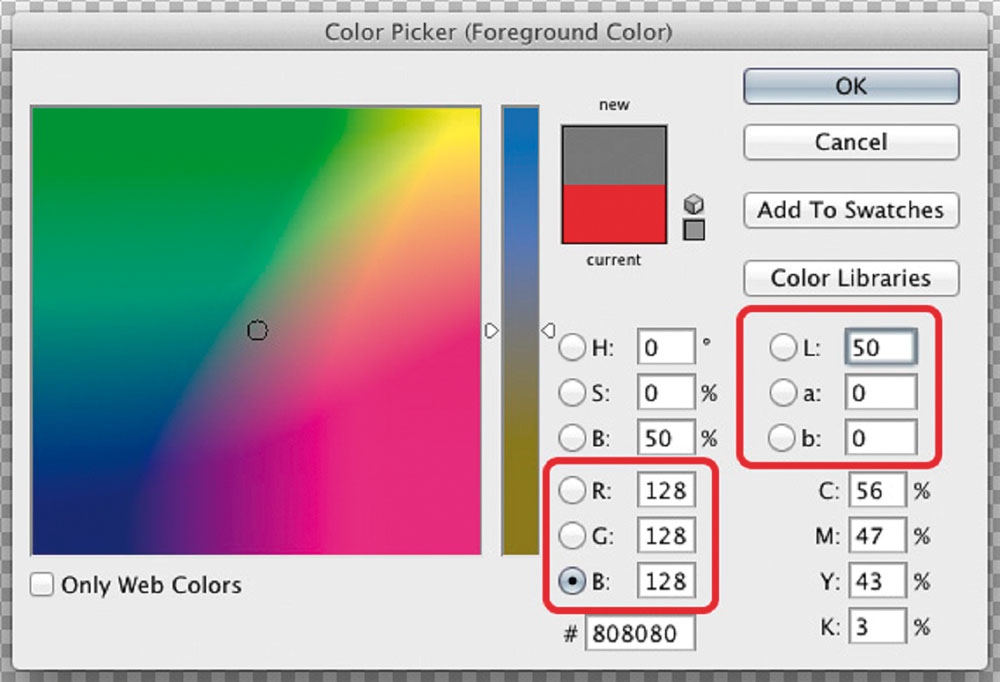Select the H hue radio button

coord(572,348)
